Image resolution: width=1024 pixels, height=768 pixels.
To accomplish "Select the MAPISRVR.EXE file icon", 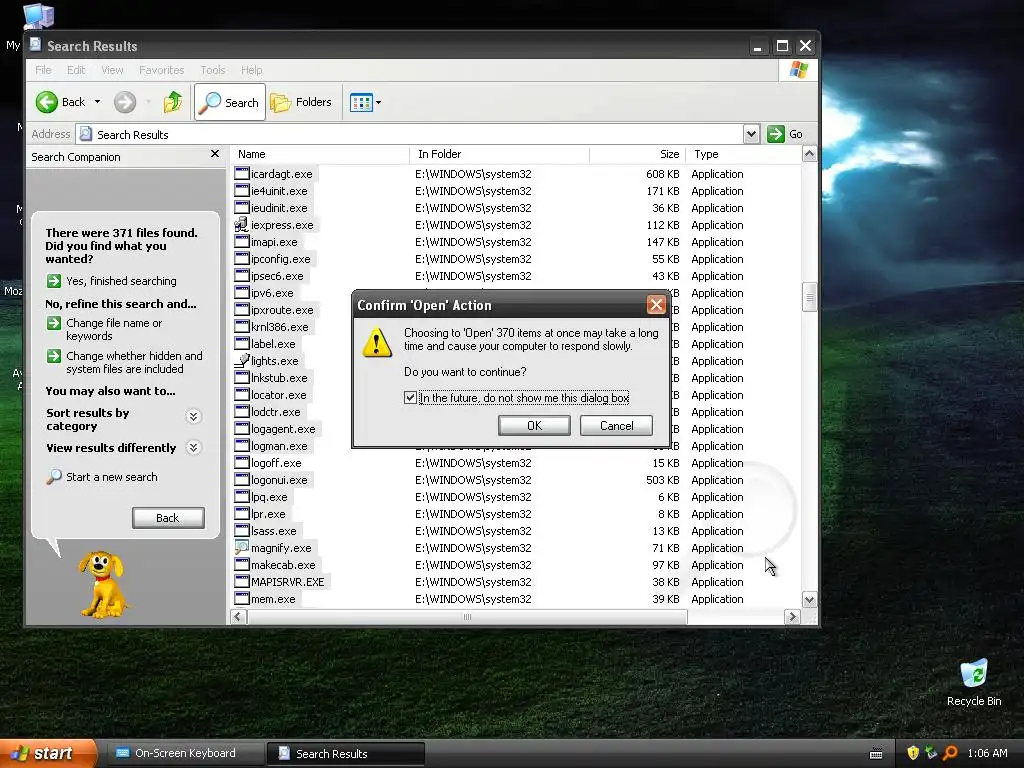I will click(x=242, y=581).
